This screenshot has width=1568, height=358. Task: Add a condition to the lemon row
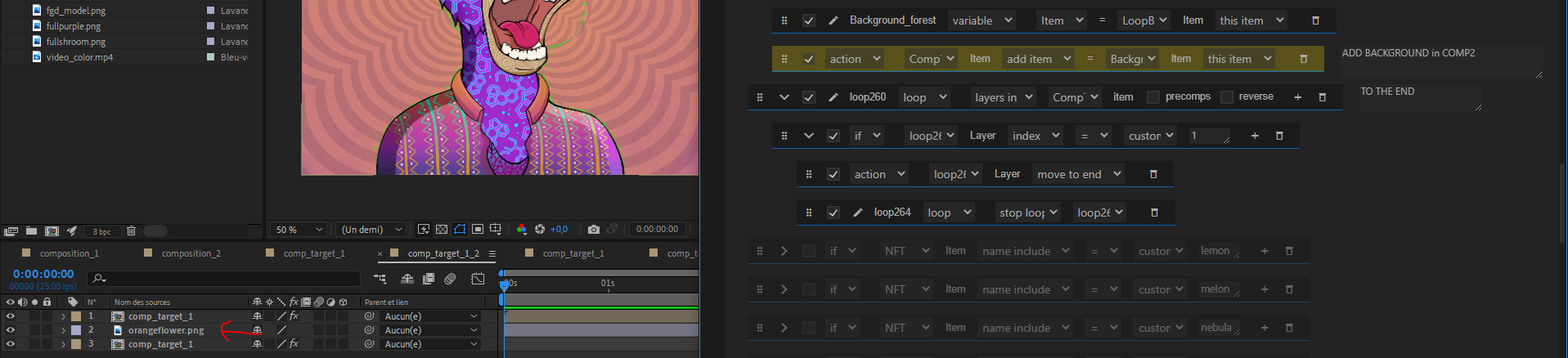(x=1265, y=251)
